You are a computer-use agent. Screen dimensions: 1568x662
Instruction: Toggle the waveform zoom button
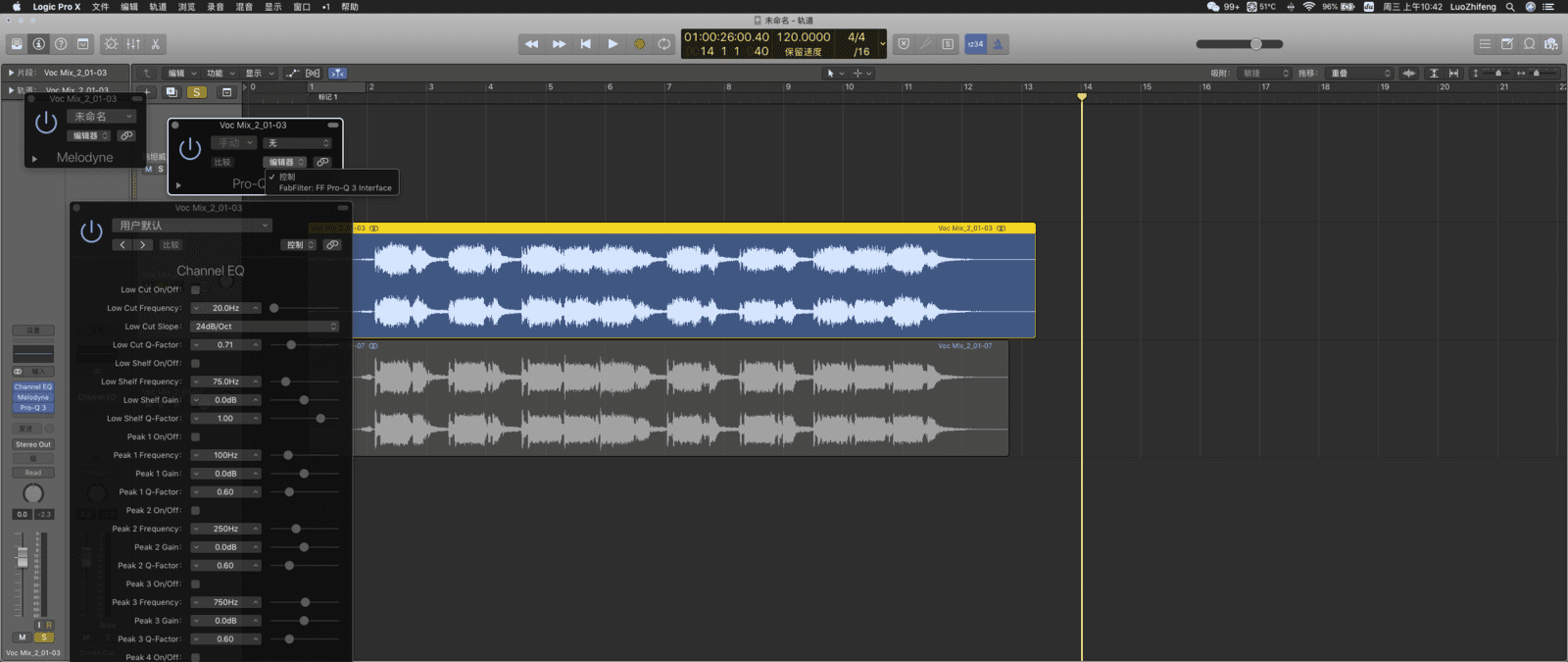pyautogui.click(x=1409, y=73)
